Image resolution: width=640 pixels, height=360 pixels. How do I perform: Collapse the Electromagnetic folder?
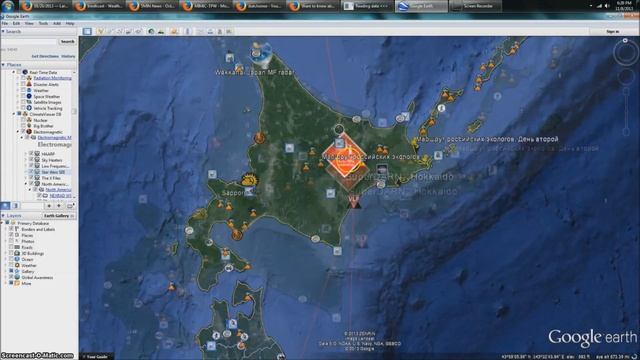[18, 132]
